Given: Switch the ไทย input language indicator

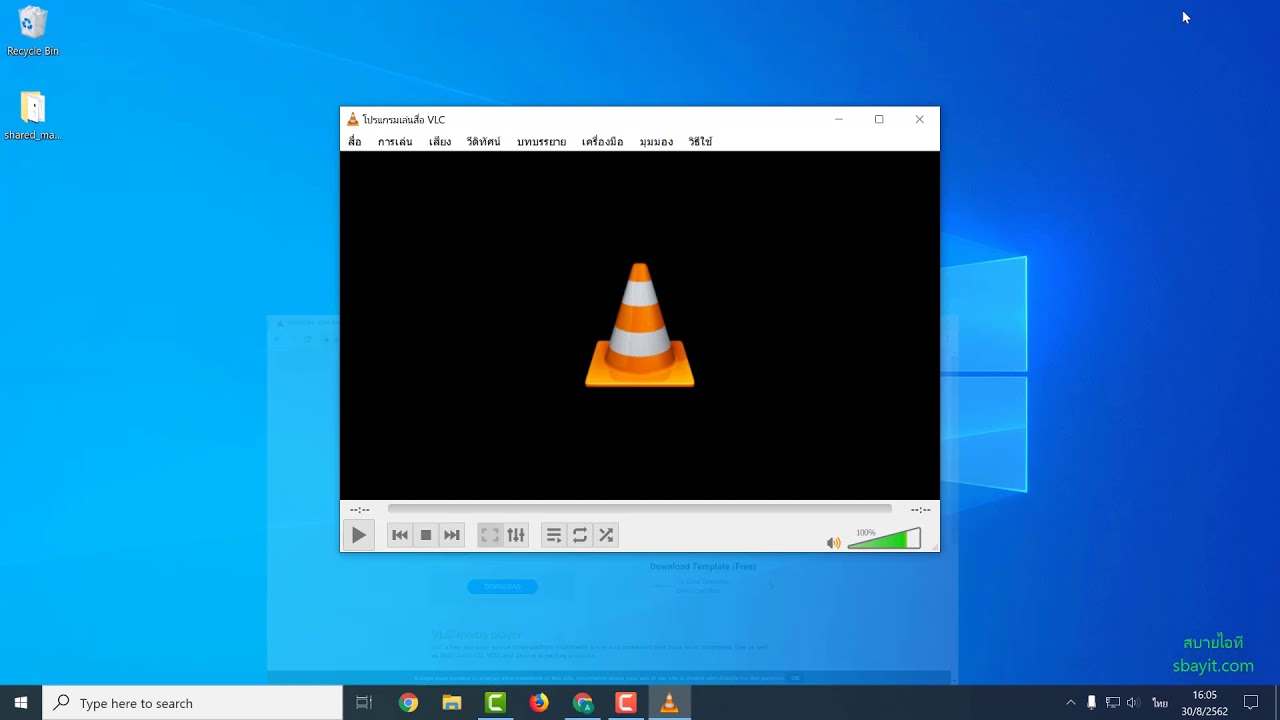Looking at the screenshot, I should coord(1160,703).
